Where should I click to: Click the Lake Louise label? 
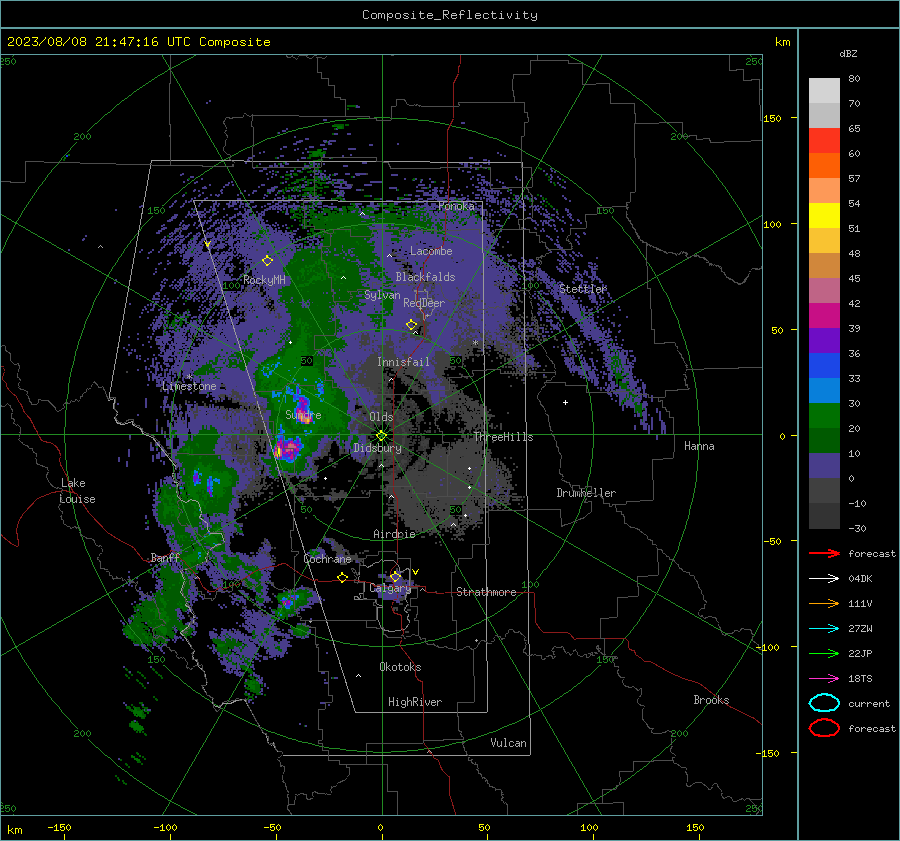(x=78, y=491)
